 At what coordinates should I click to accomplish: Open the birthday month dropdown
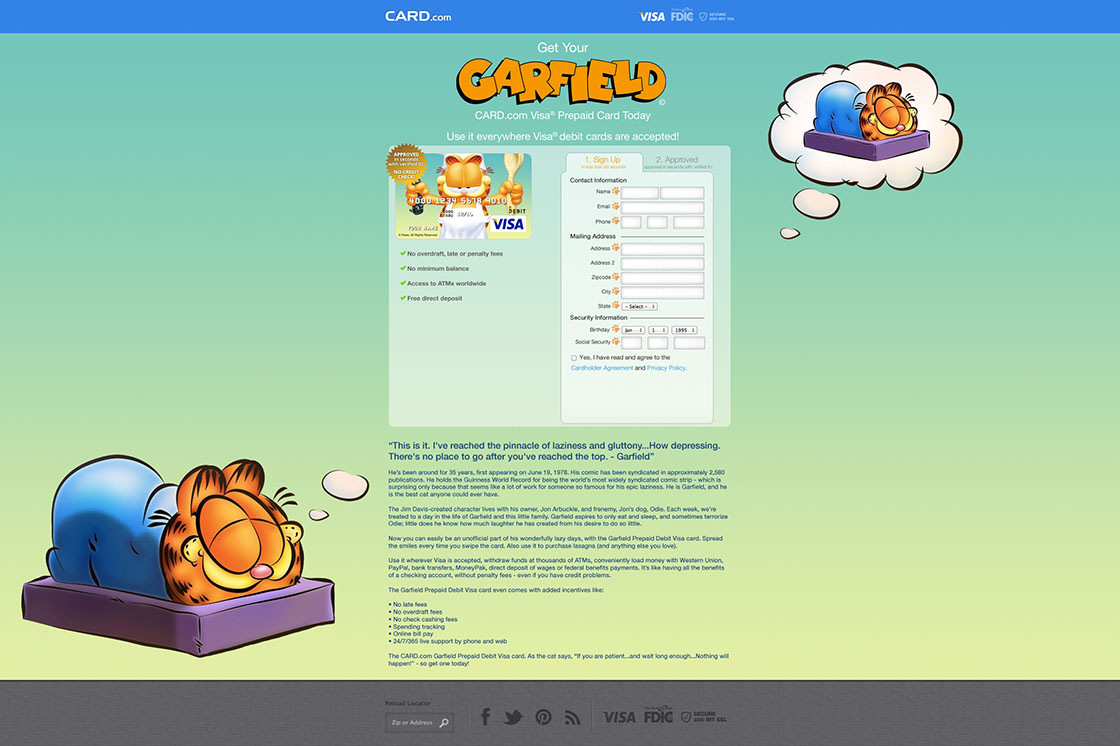pyautogui.click(x=633, y=329)
